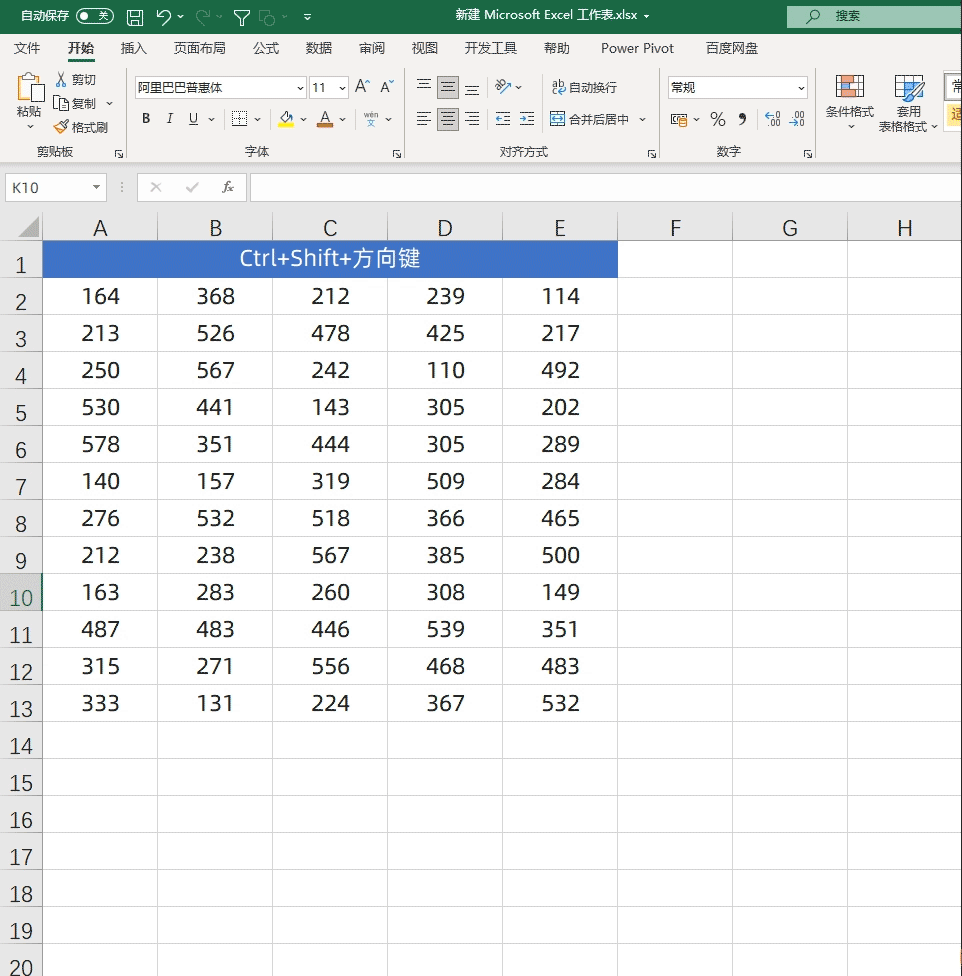Open the font name dropdown 阿里巴巴普惠体
962x976 pixels.
click(300, 88)
